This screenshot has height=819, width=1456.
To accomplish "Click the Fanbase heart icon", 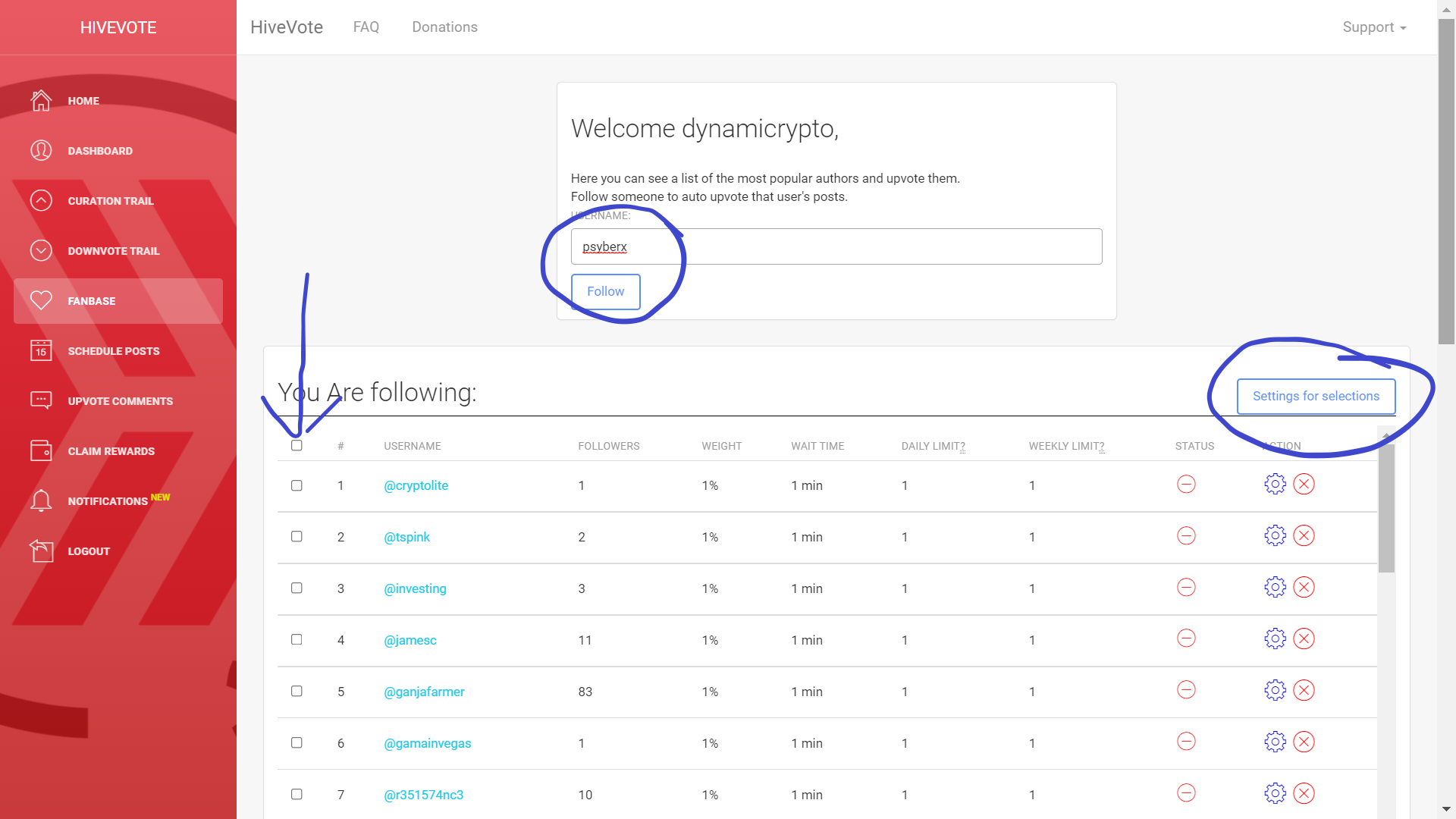I will pos(41,300).
